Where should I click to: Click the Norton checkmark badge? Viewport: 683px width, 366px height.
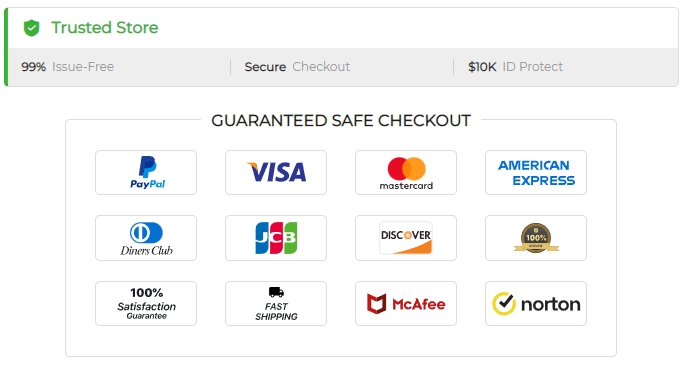(536, 303)
